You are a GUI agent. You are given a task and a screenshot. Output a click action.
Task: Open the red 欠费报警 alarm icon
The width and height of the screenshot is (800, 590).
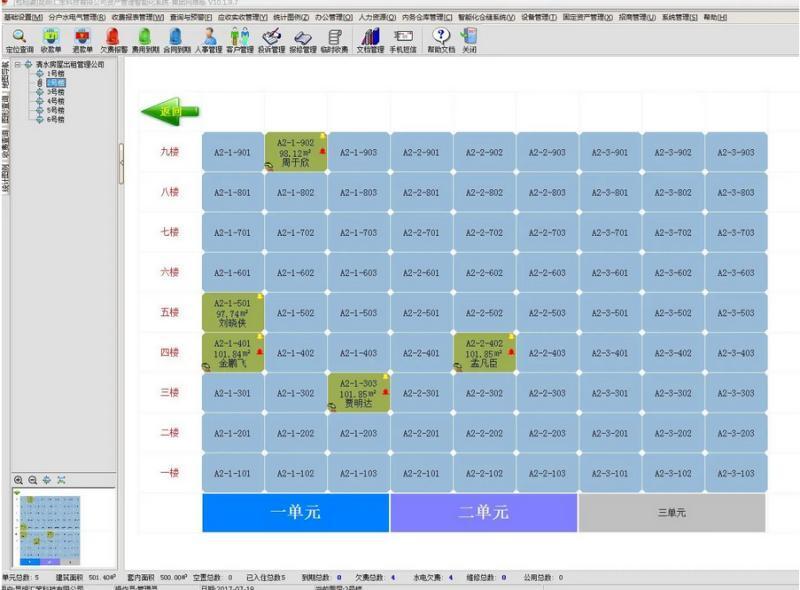click(113, 40)
